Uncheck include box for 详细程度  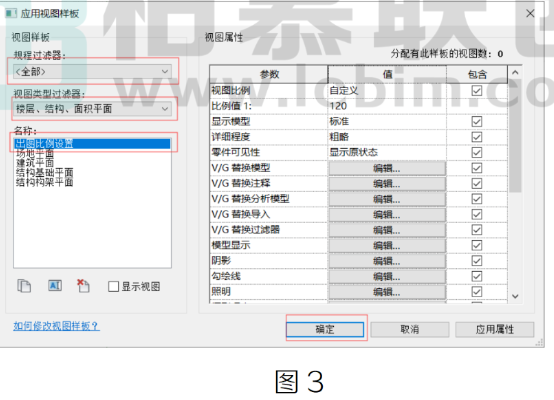click(477, 137)
